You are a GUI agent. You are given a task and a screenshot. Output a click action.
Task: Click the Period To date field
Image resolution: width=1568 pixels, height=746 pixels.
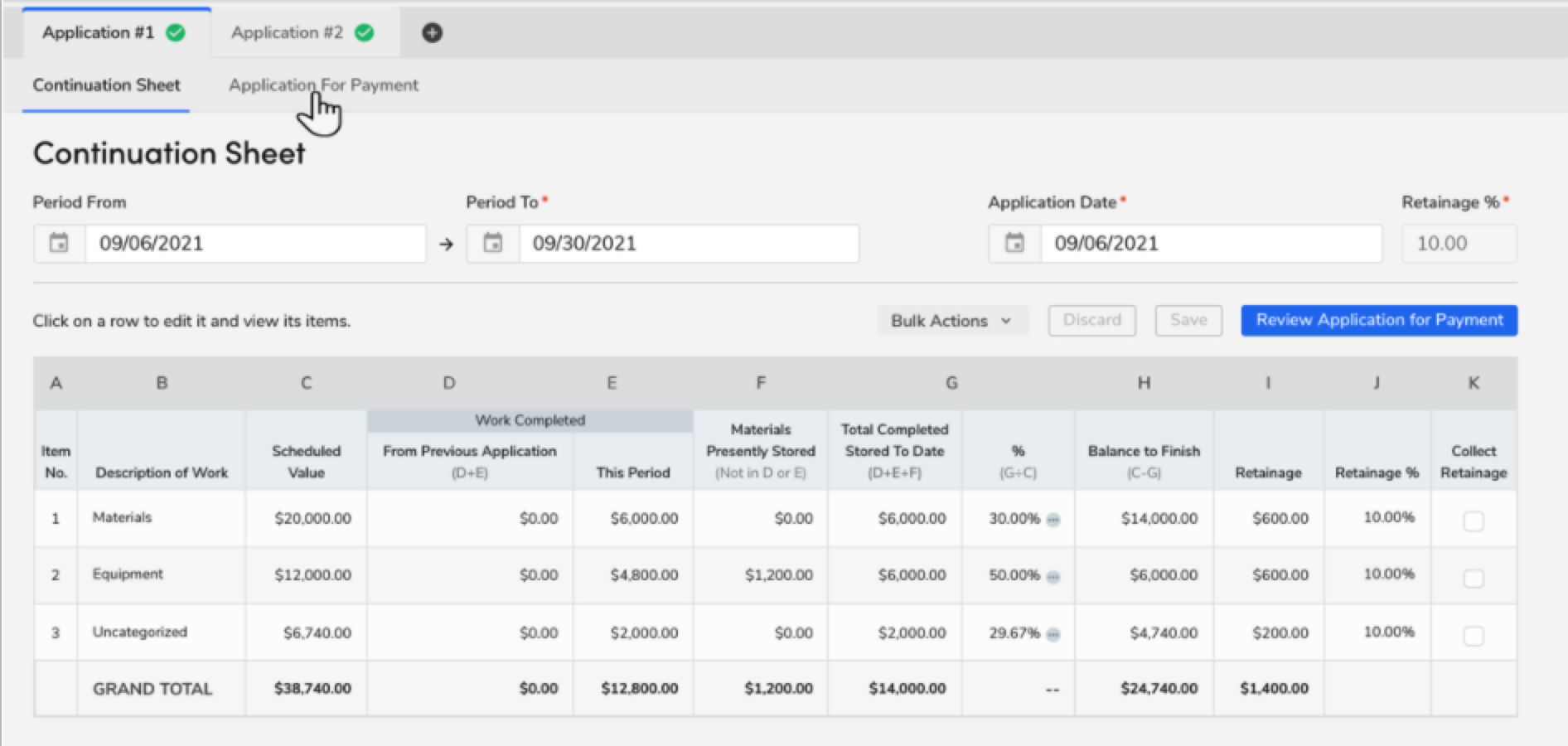pyautogui.click(x=689, y=243)
